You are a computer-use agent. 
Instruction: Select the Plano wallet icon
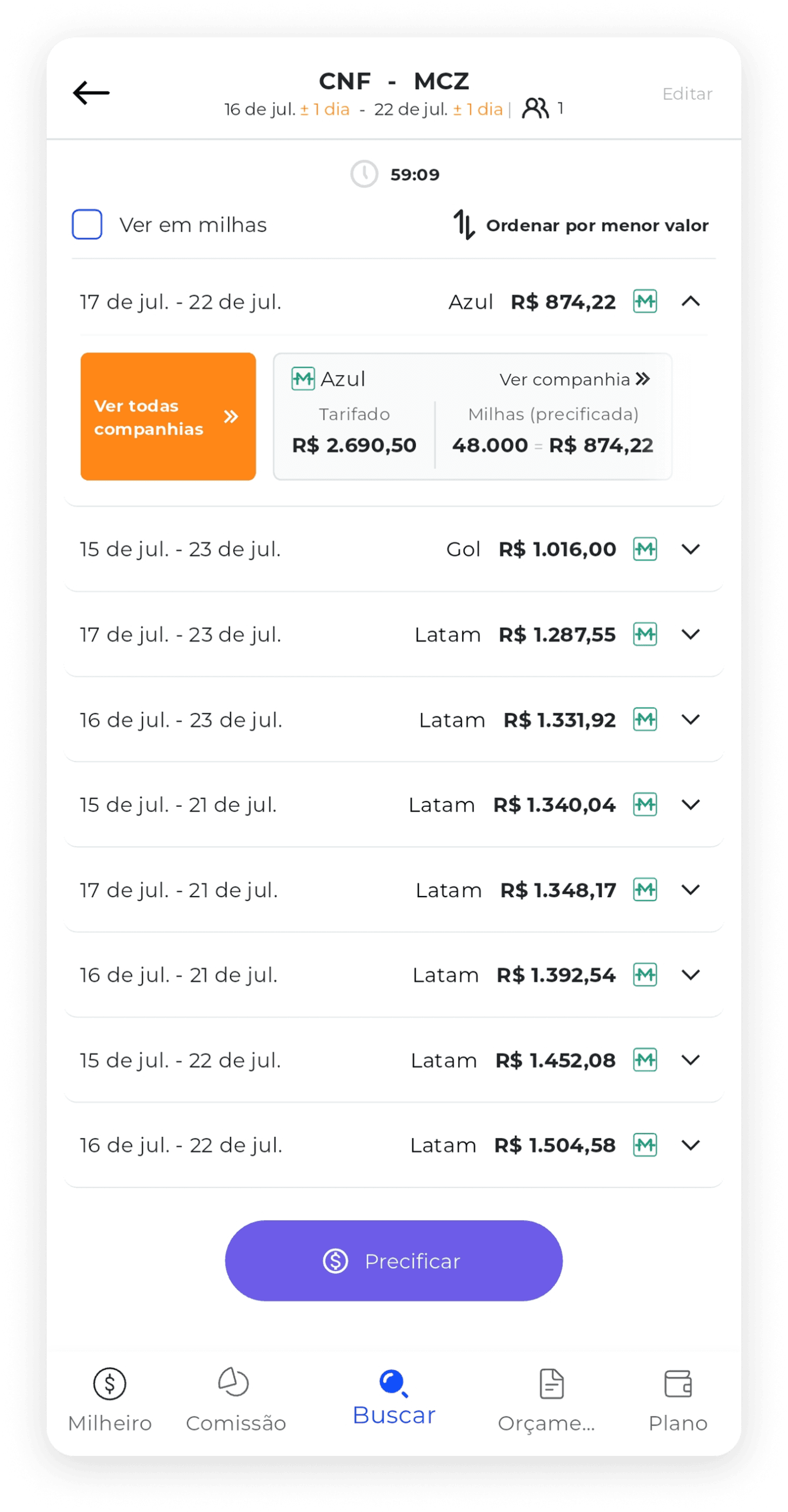678,1384
